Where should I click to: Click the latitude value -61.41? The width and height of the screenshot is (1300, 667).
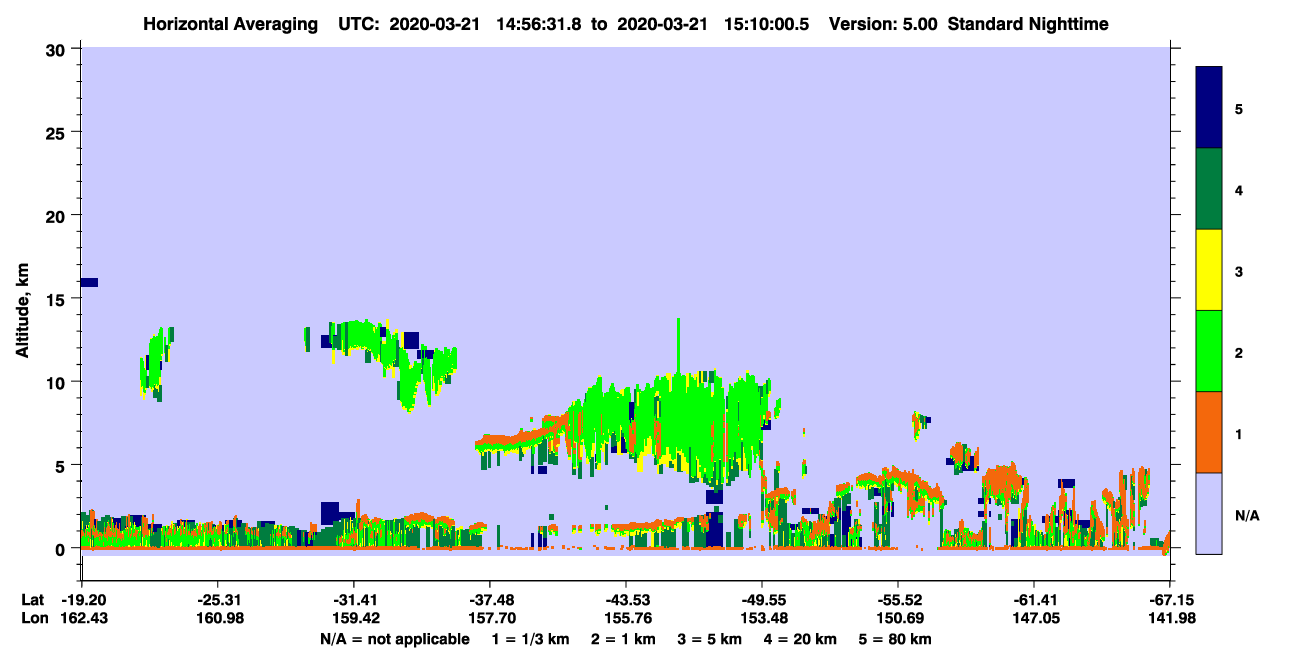1033,600
